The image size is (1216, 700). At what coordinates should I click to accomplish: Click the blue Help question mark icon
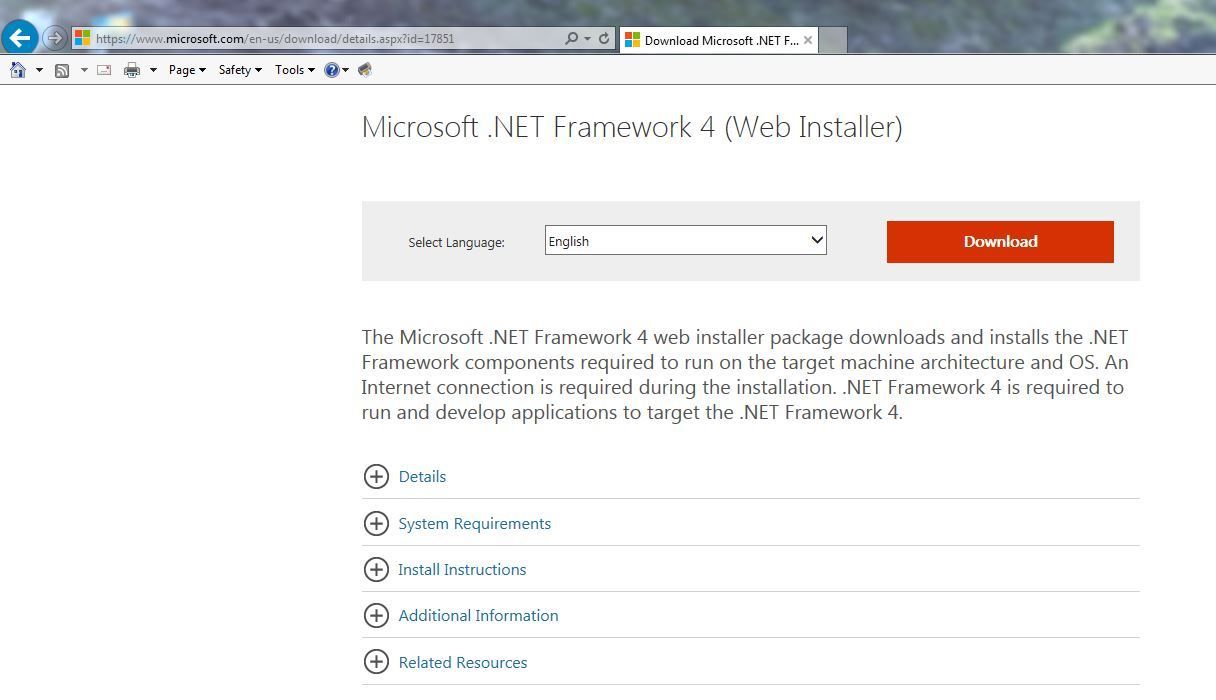332,70
